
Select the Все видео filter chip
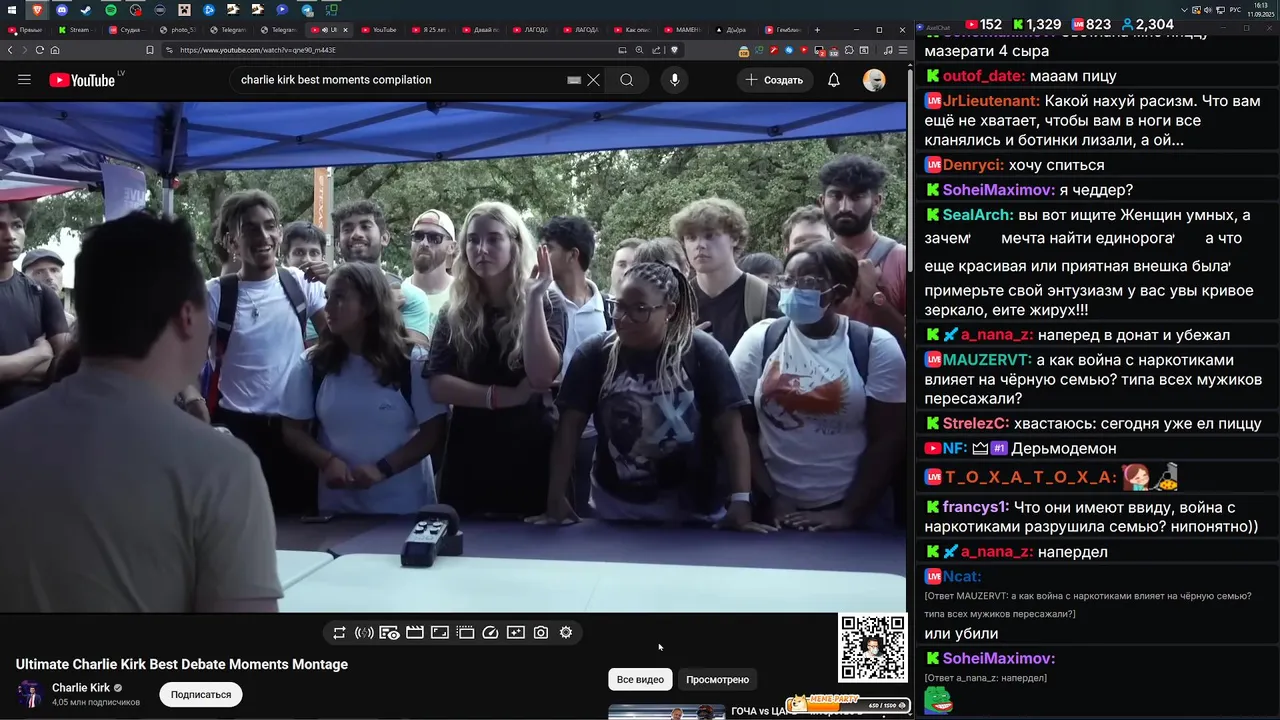tap(640, 680)
